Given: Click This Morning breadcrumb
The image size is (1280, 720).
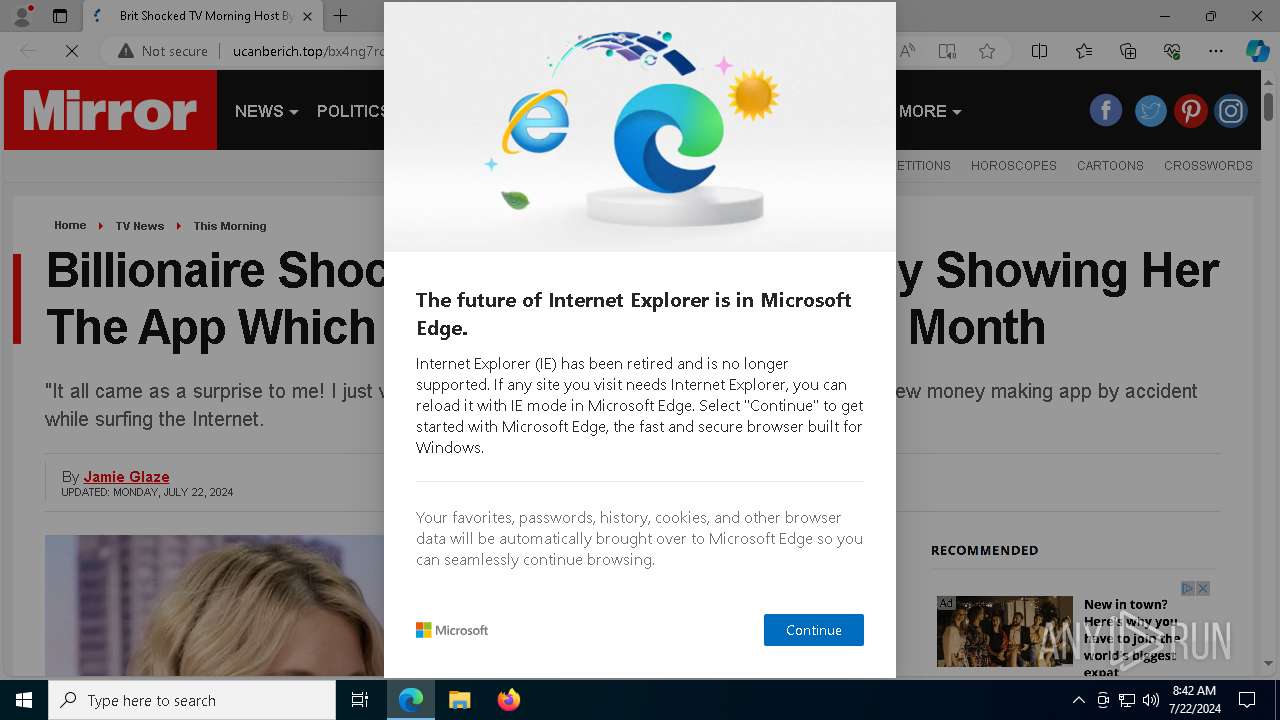Looking at the screenshot, I should 230,226.
